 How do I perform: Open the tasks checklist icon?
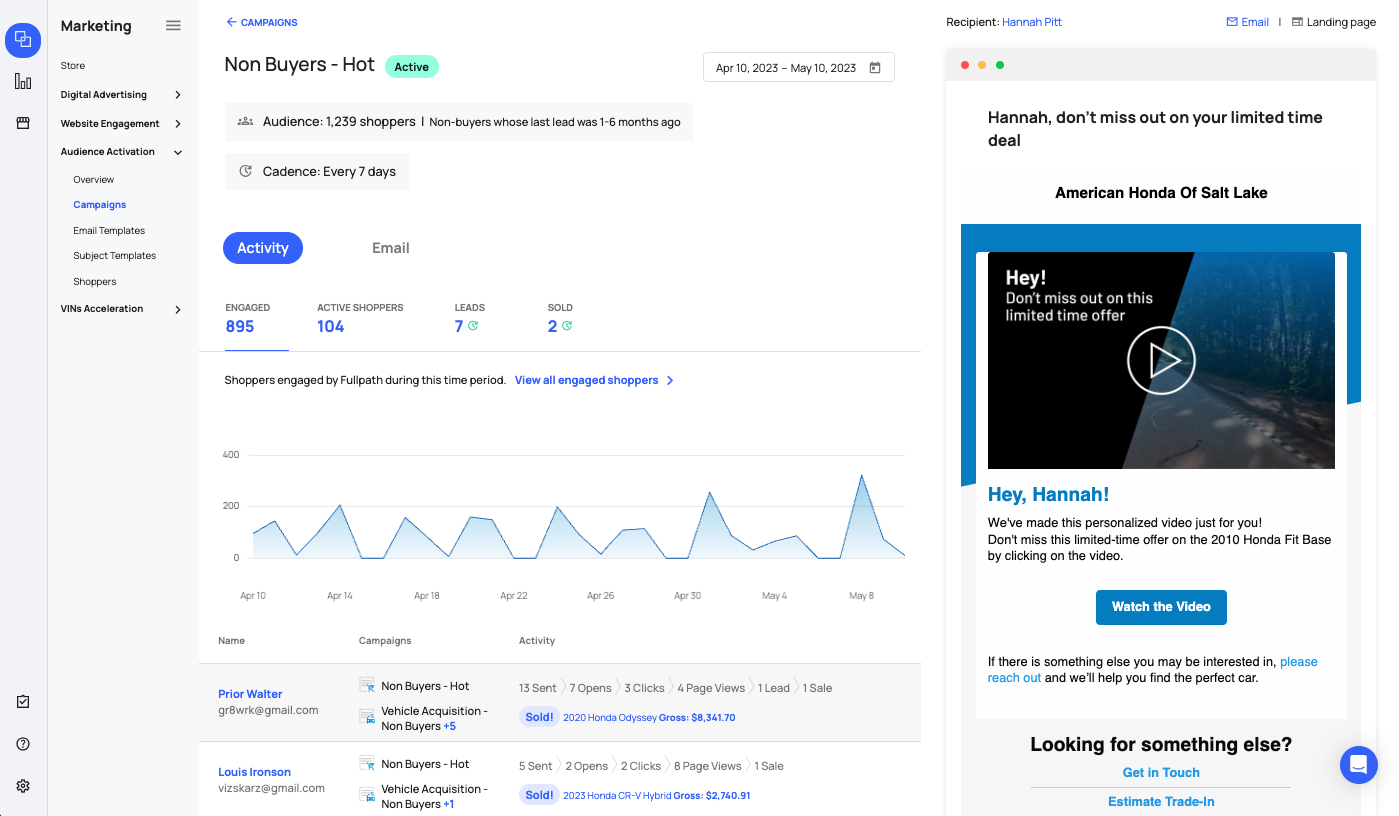23,702
